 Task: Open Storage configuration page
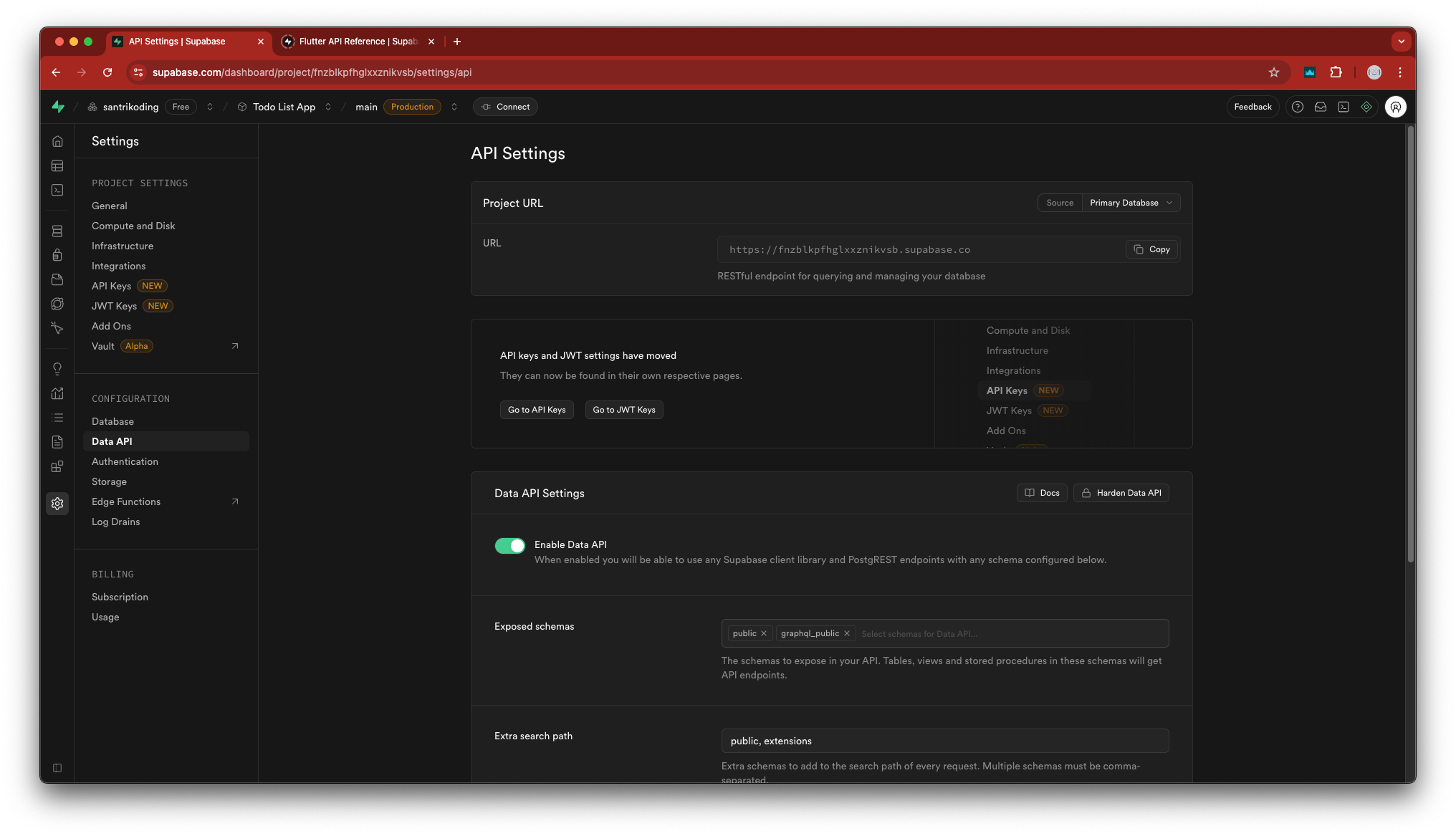pos(109,481)
